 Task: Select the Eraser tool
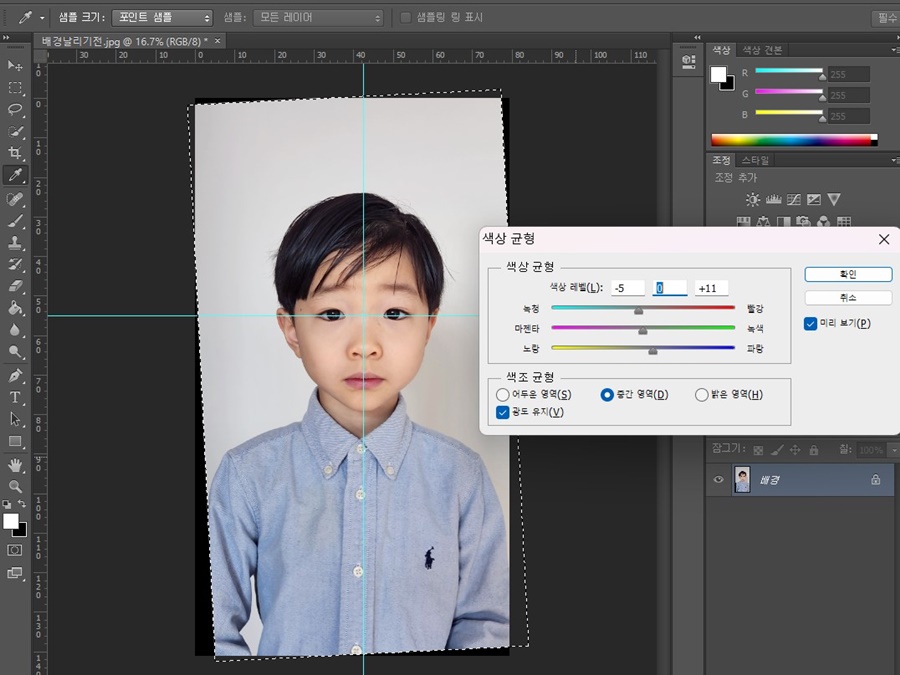point(15,286)
